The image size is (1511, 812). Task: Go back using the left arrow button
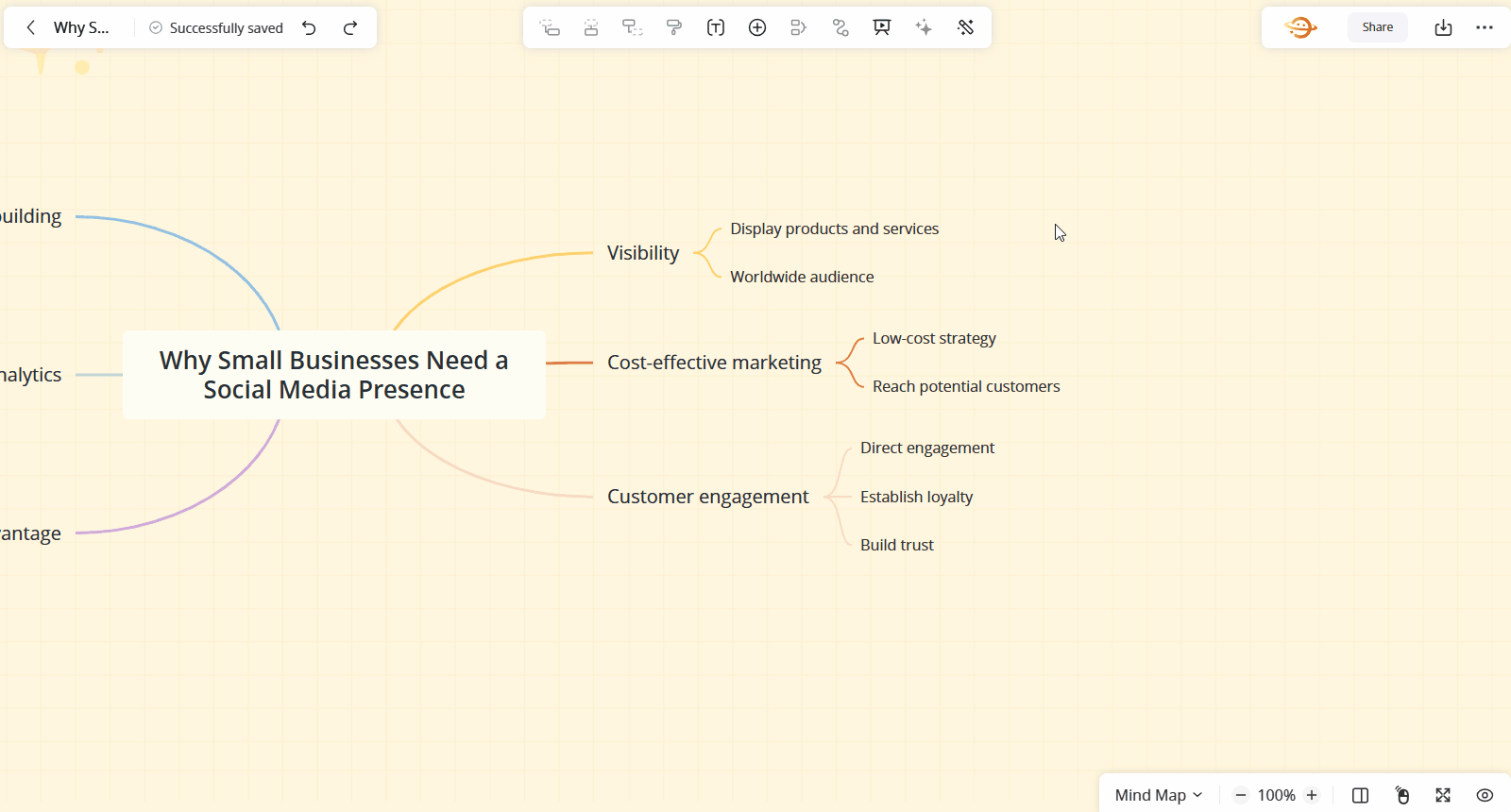(x=31, y=27)
